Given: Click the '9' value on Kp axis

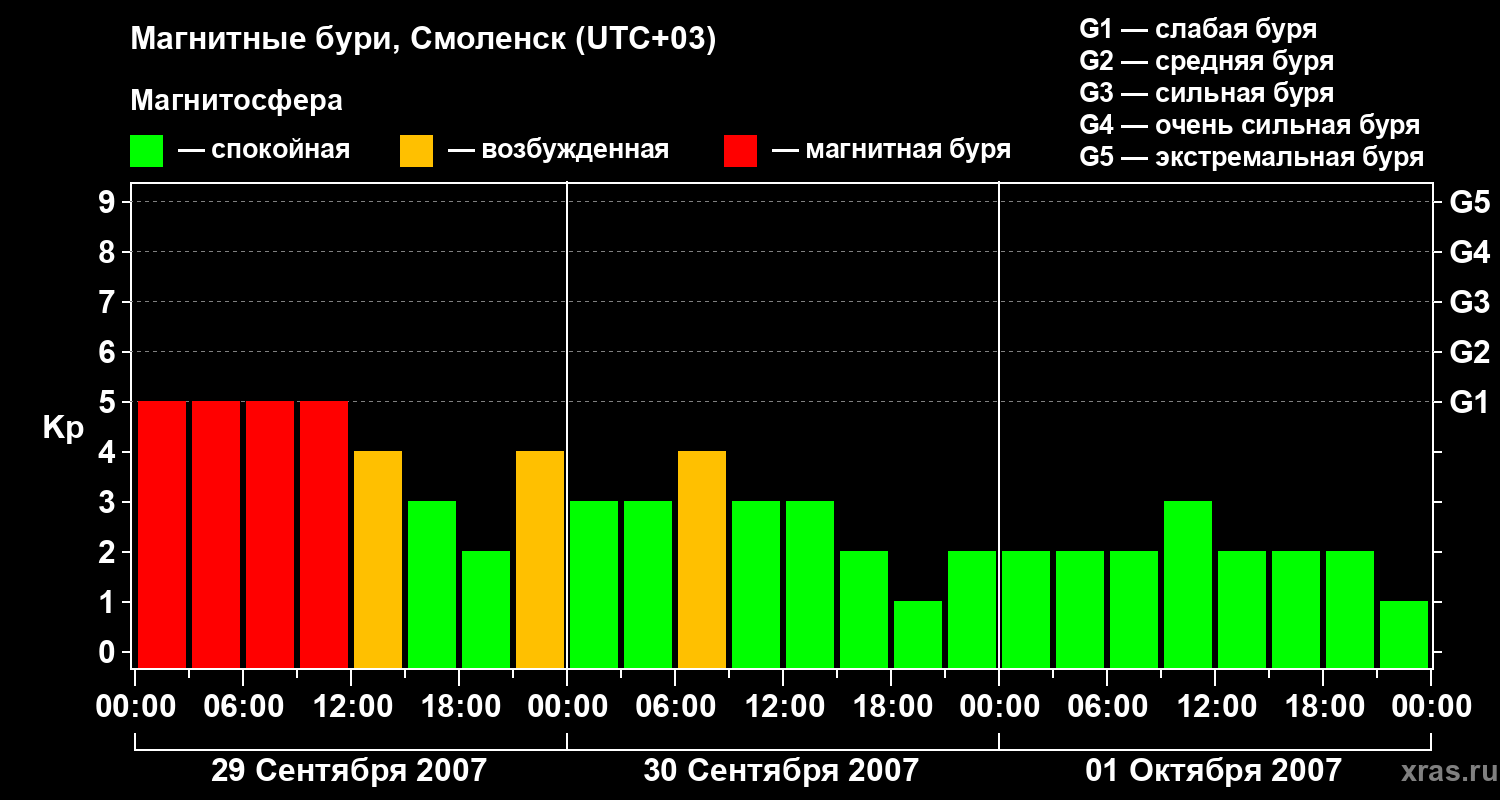Looking at the screenshot, I should [109, 203].
